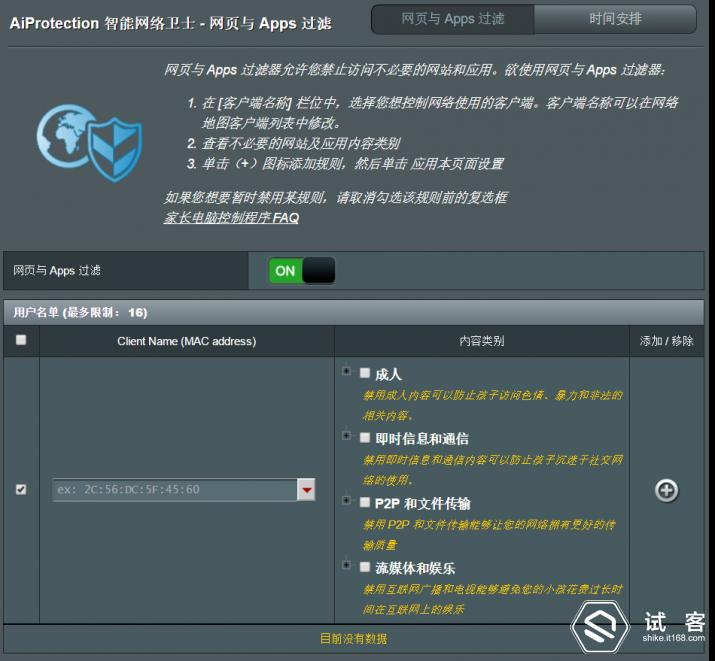Click the Client Name (MAC address) column header
715x661 pixels.
(187, 341)
